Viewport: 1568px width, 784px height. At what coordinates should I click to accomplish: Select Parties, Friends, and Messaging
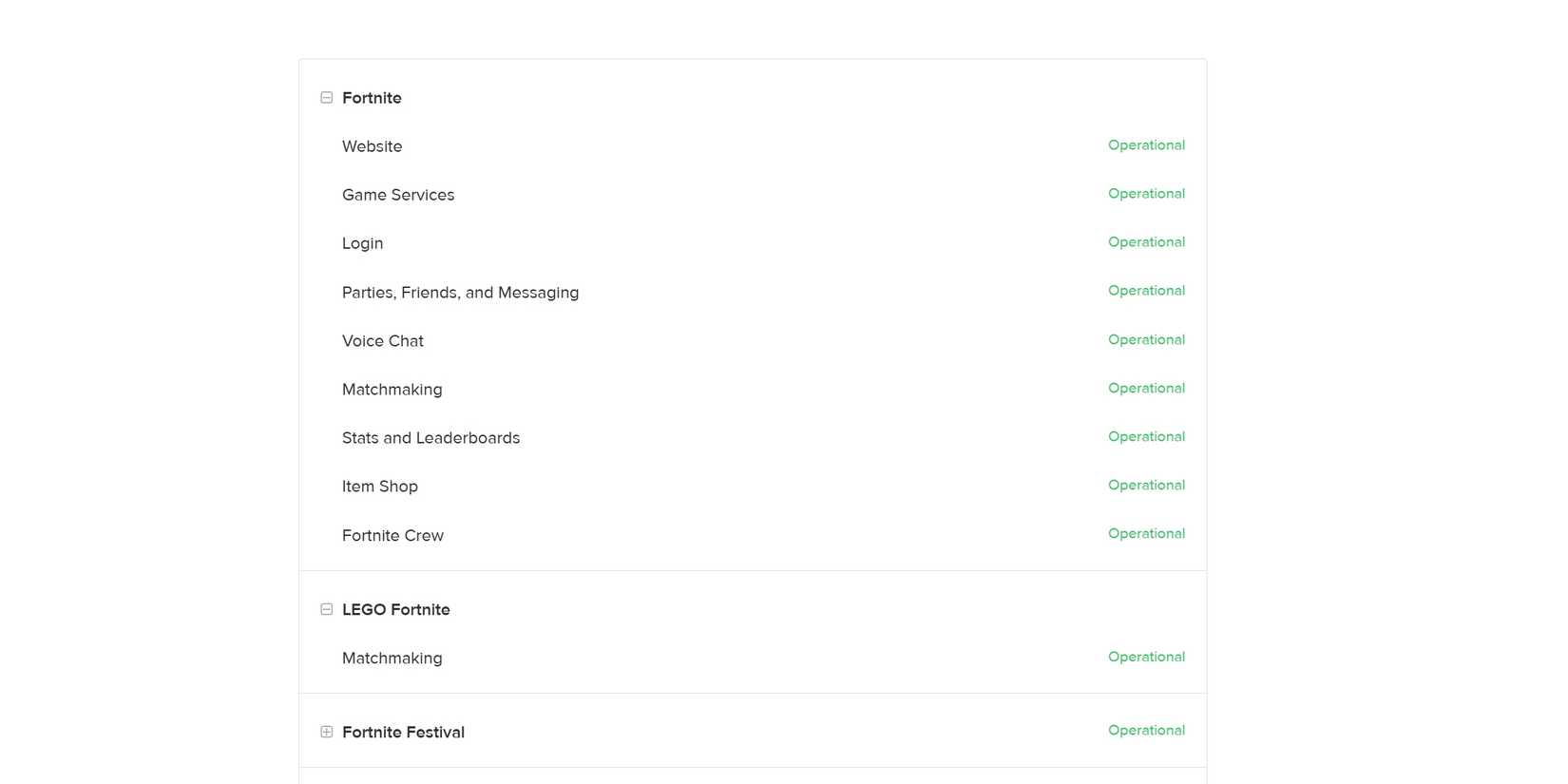pyautogui.click(x=460, y=293)
